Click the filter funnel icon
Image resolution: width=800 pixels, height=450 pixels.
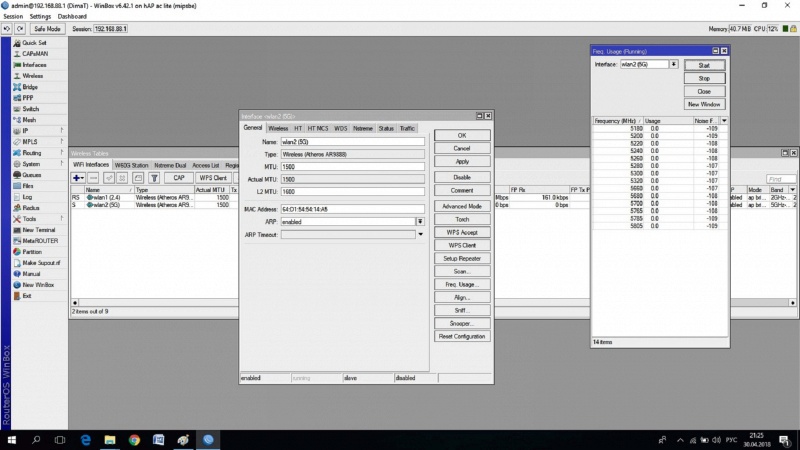[154, 178]
